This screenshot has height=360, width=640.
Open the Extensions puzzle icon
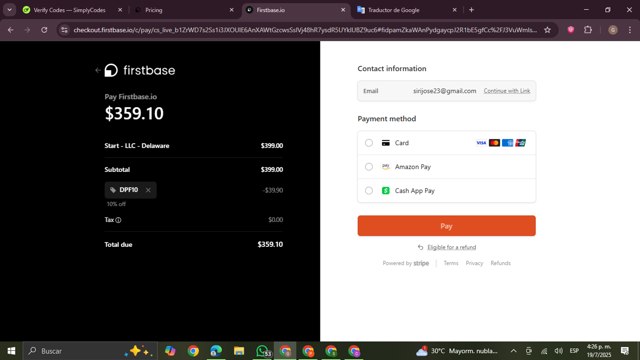pos(588,30)
